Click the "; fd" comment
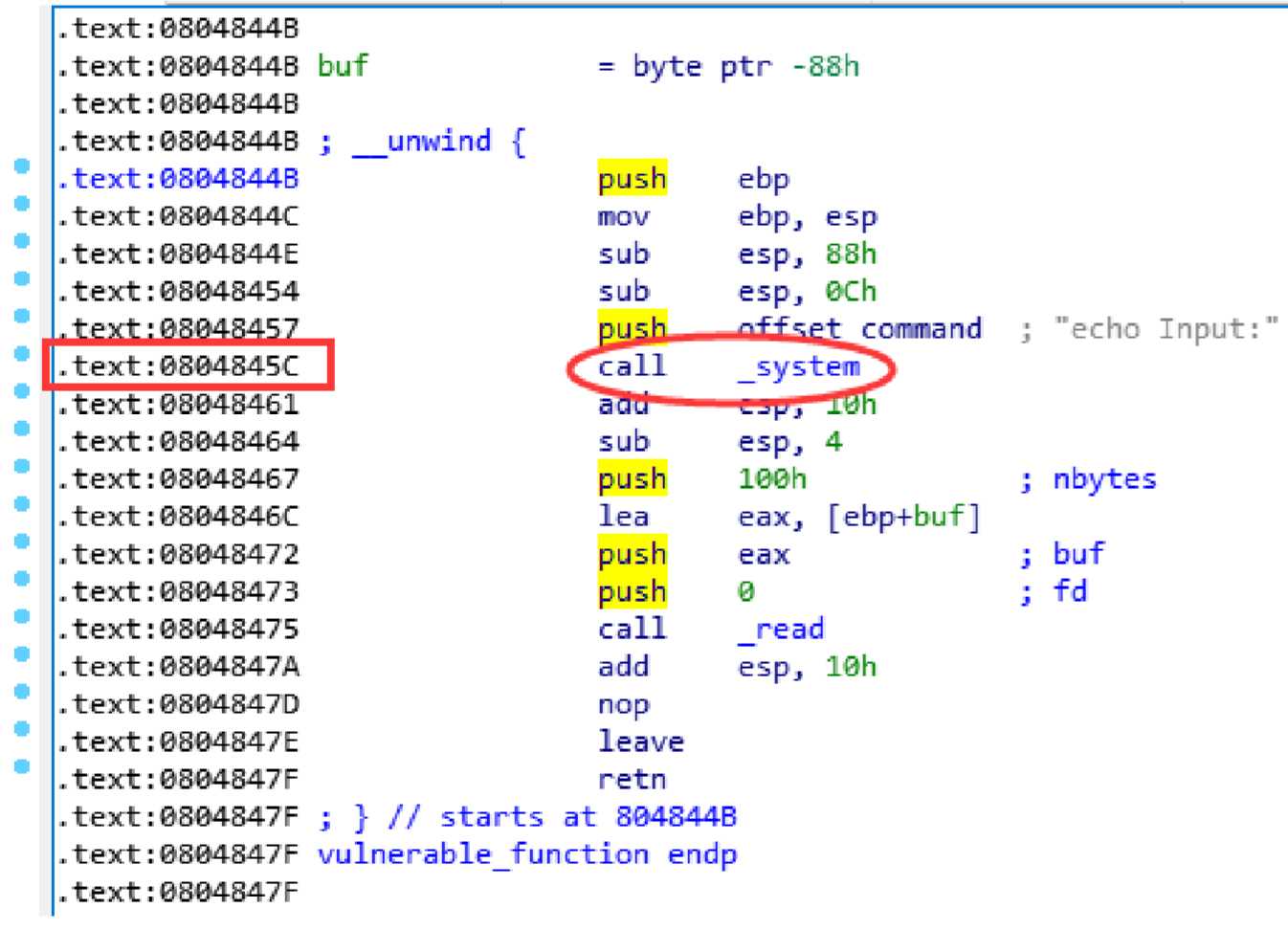The image size is (1288, 930). 1053,591
